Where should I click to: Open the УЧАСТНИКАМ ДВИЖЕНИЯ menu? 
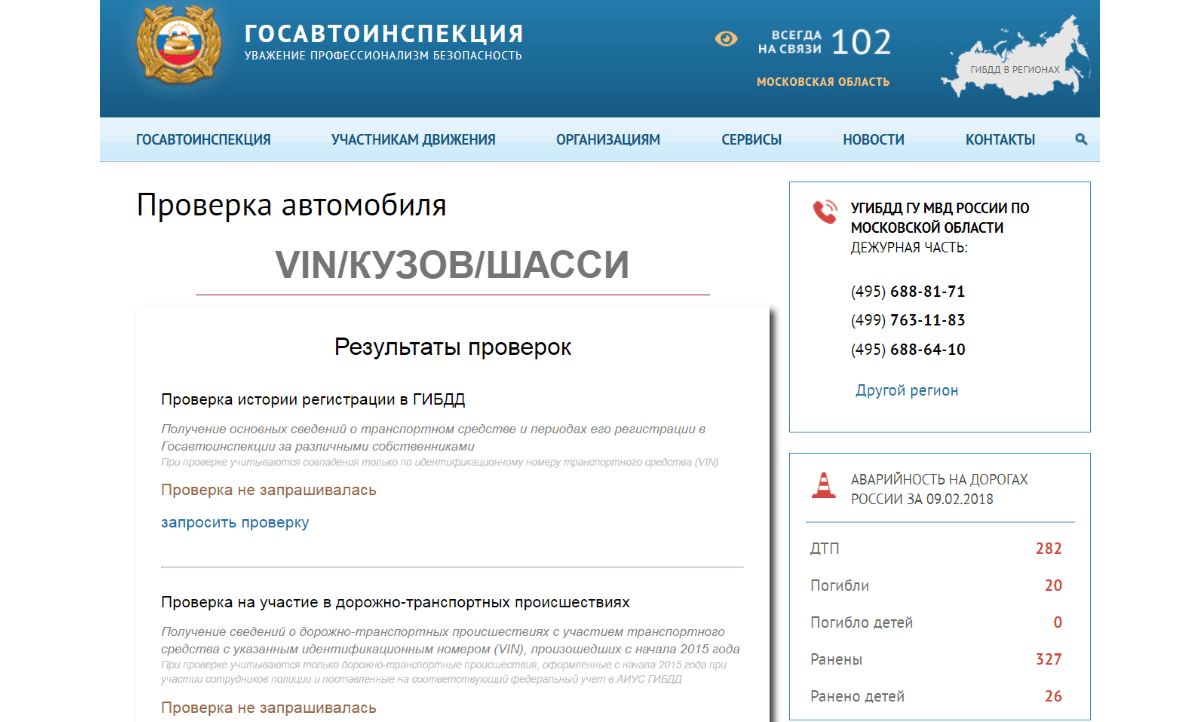coord(412,139)
